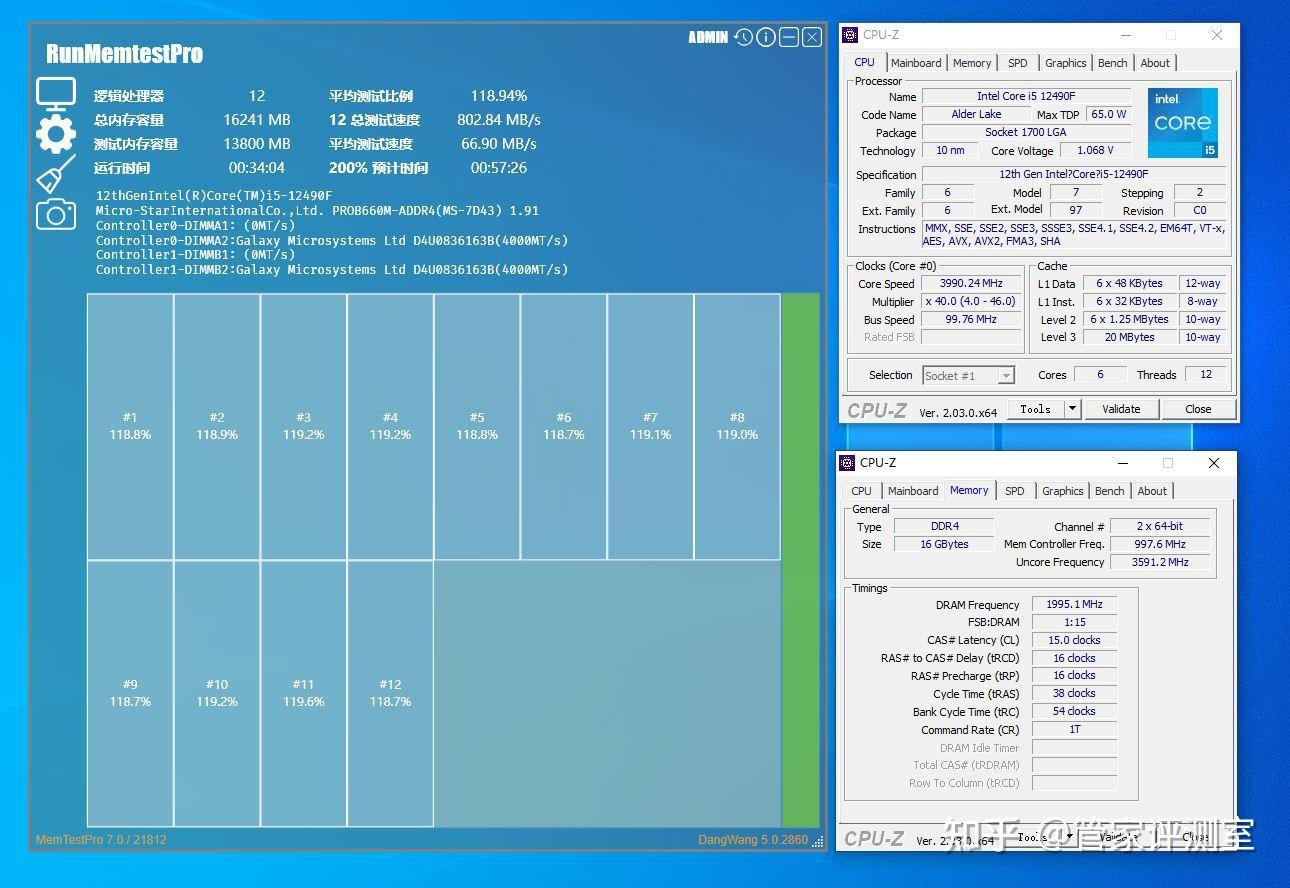
Task: Open history clock icon next to ADMIN
Action: [x=743, y=37]
